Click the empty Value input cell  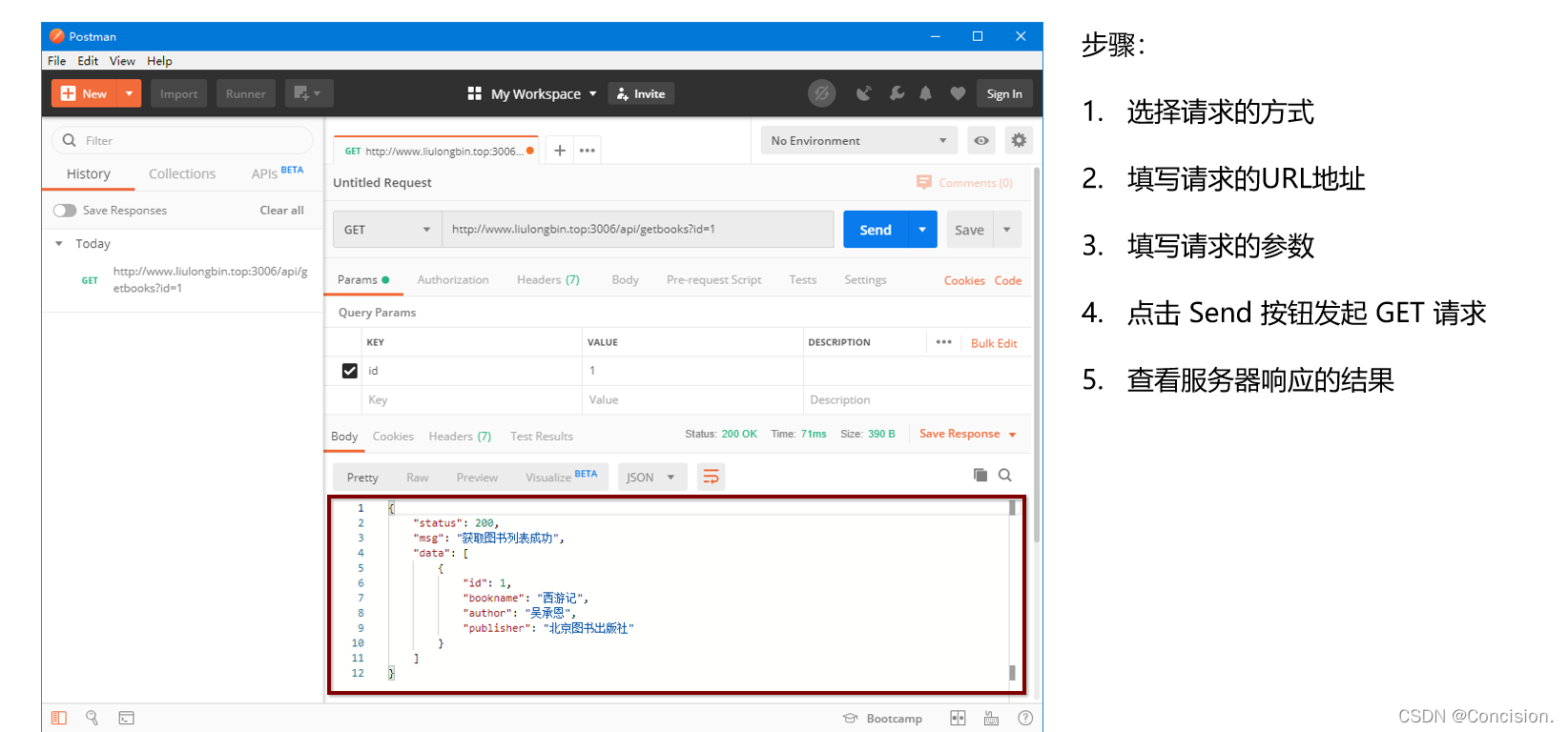pyautogui.click(x=692, y=399)
